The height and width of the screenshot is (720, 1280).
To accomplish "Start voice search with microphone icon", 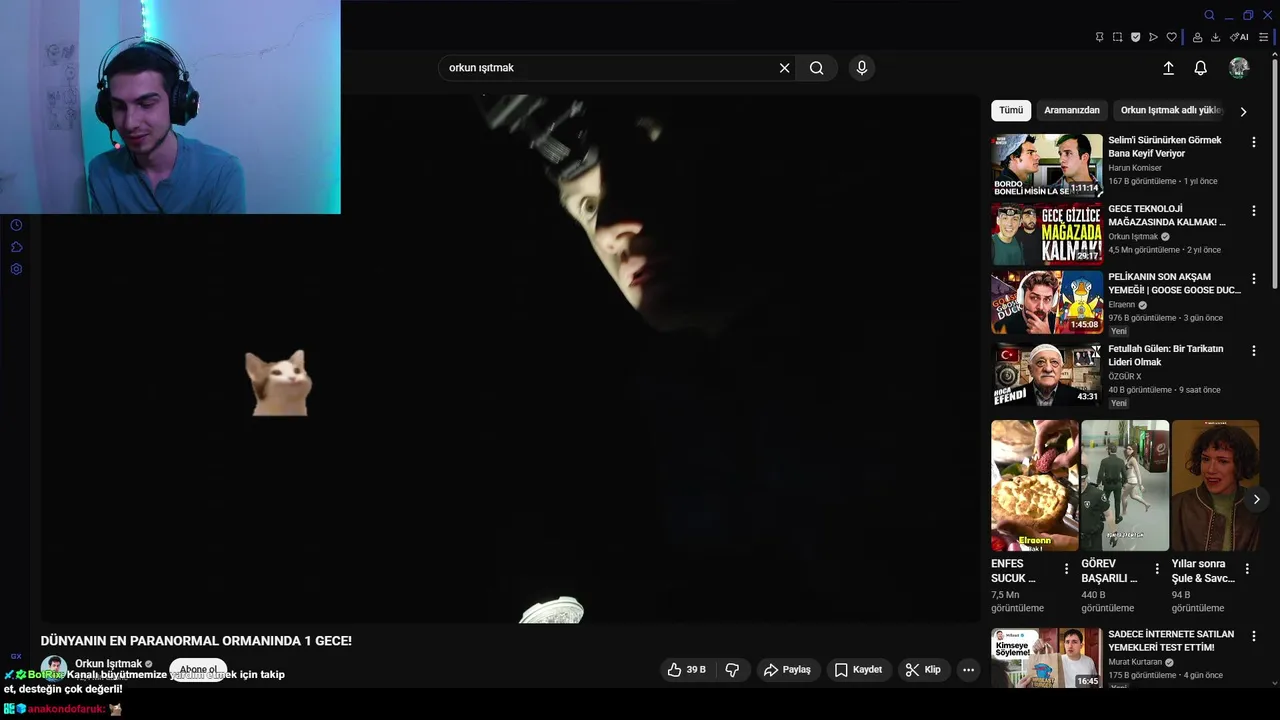I will (862, 68).
